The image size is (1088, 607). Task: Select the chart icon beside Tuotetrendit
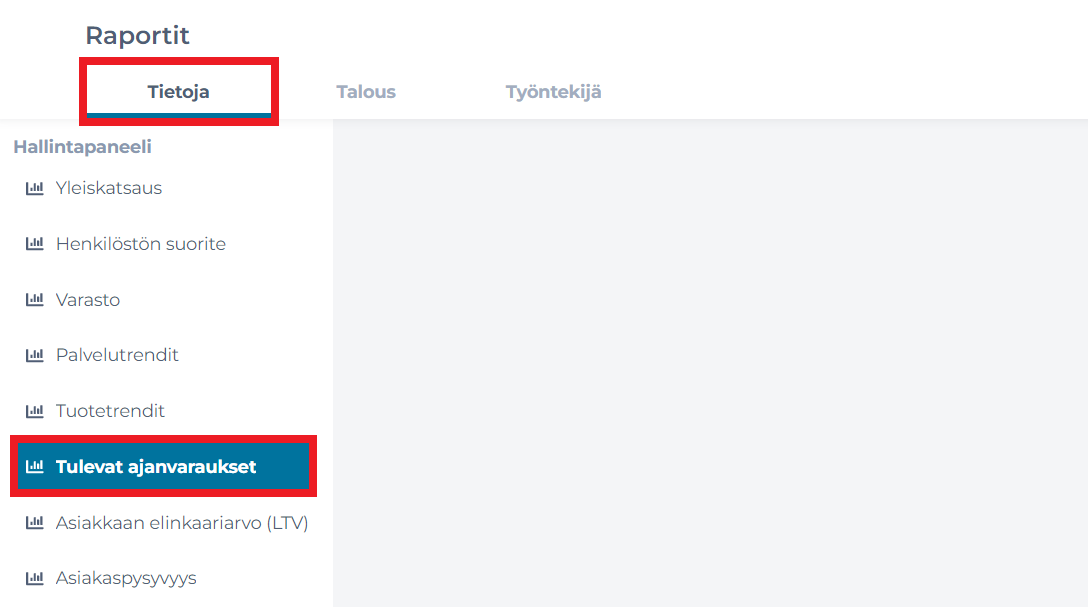(35, 411)
